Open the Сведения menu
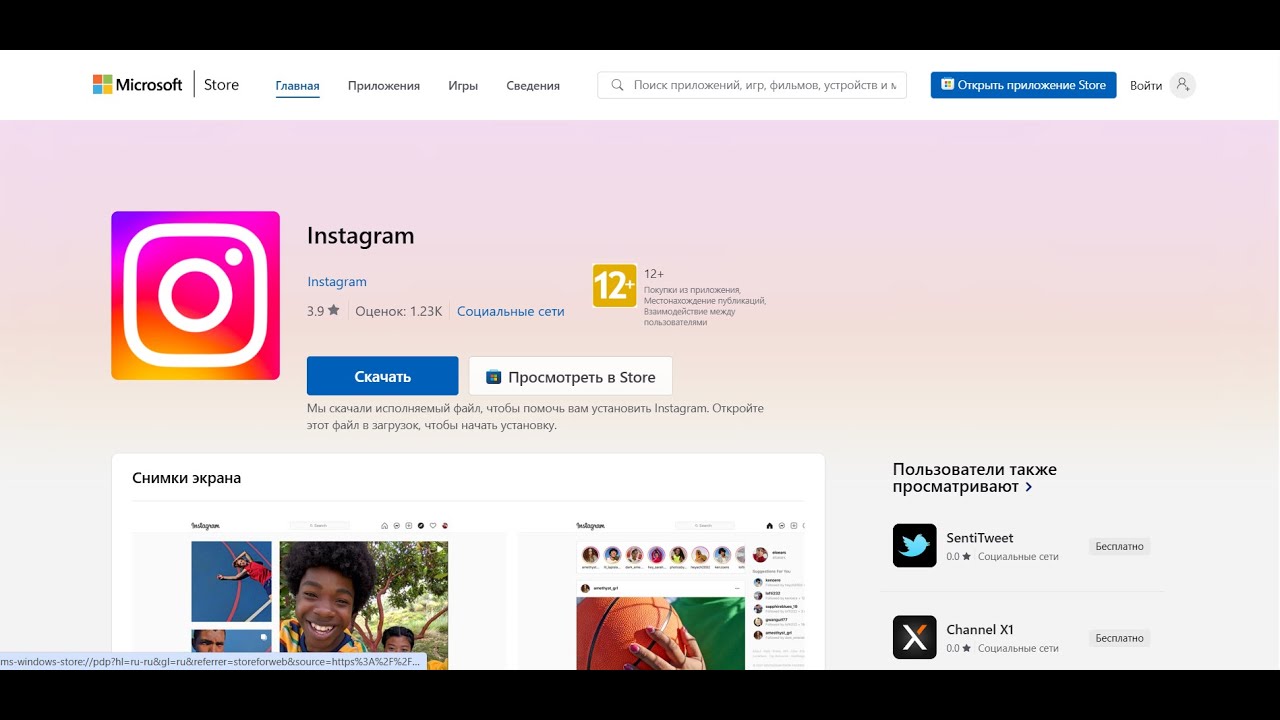This screenshot has height=720, width=1280. (533, 86)
